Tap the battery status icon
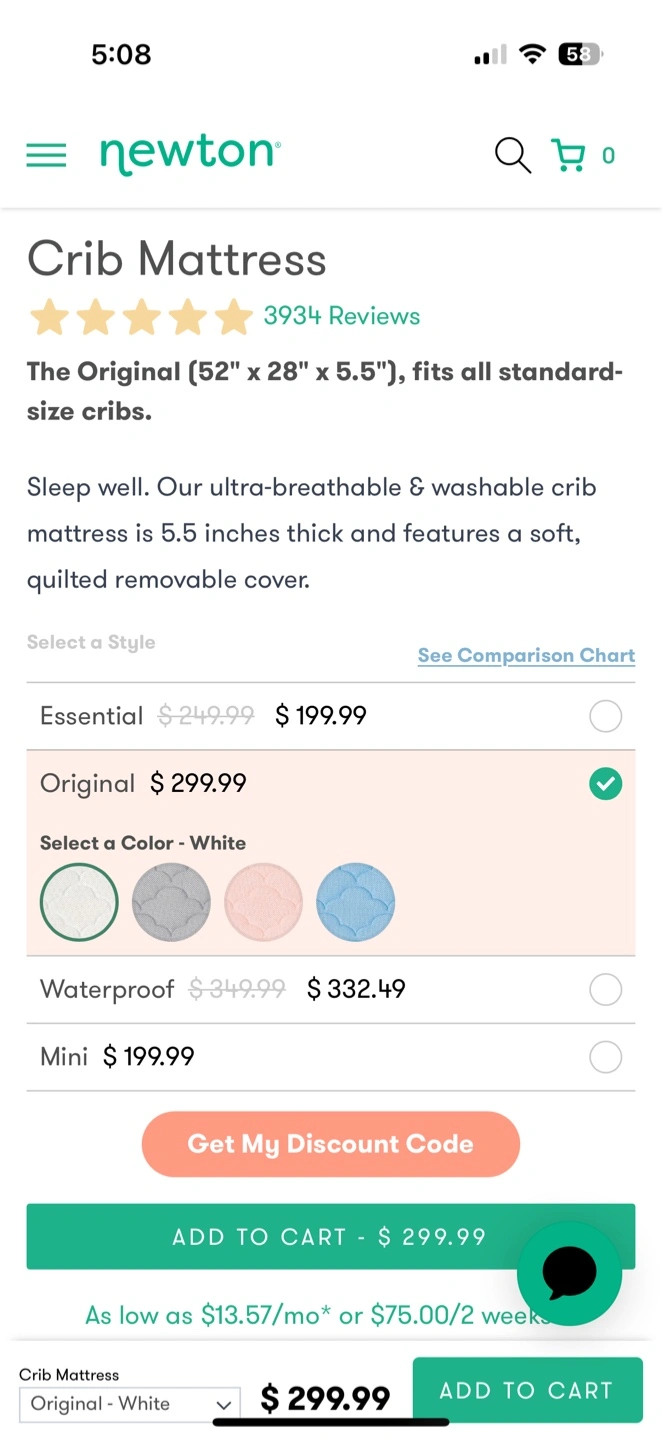The width and height of the screenshot is (662, 1440). 580,55
